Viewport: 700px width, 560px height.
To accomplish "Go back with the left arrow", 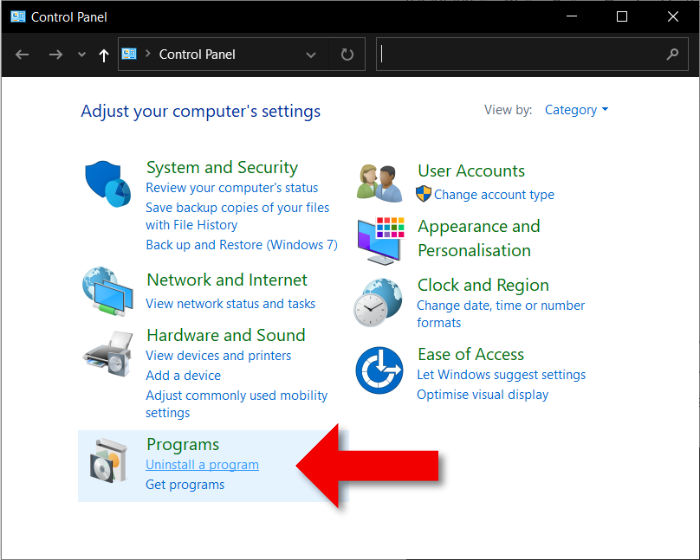I will pyautogui.click(x=22, y=54).
